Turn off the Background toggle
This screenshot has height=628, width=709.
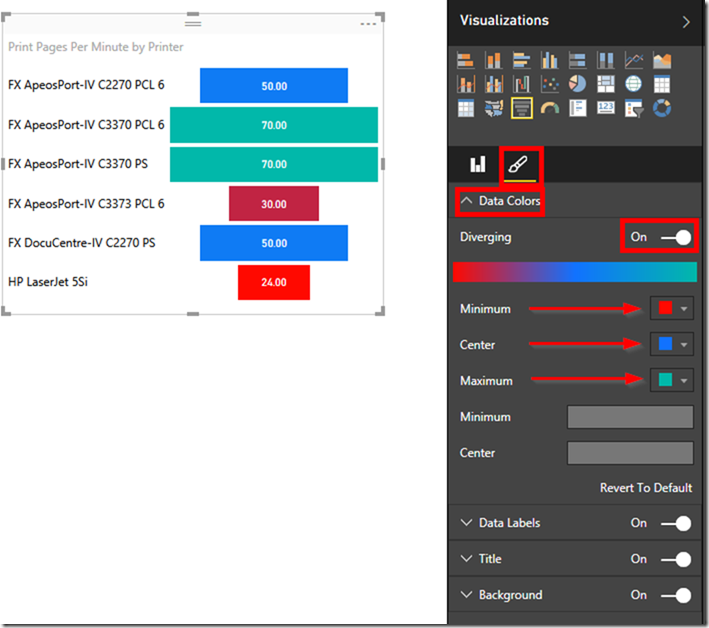(676, 595)
